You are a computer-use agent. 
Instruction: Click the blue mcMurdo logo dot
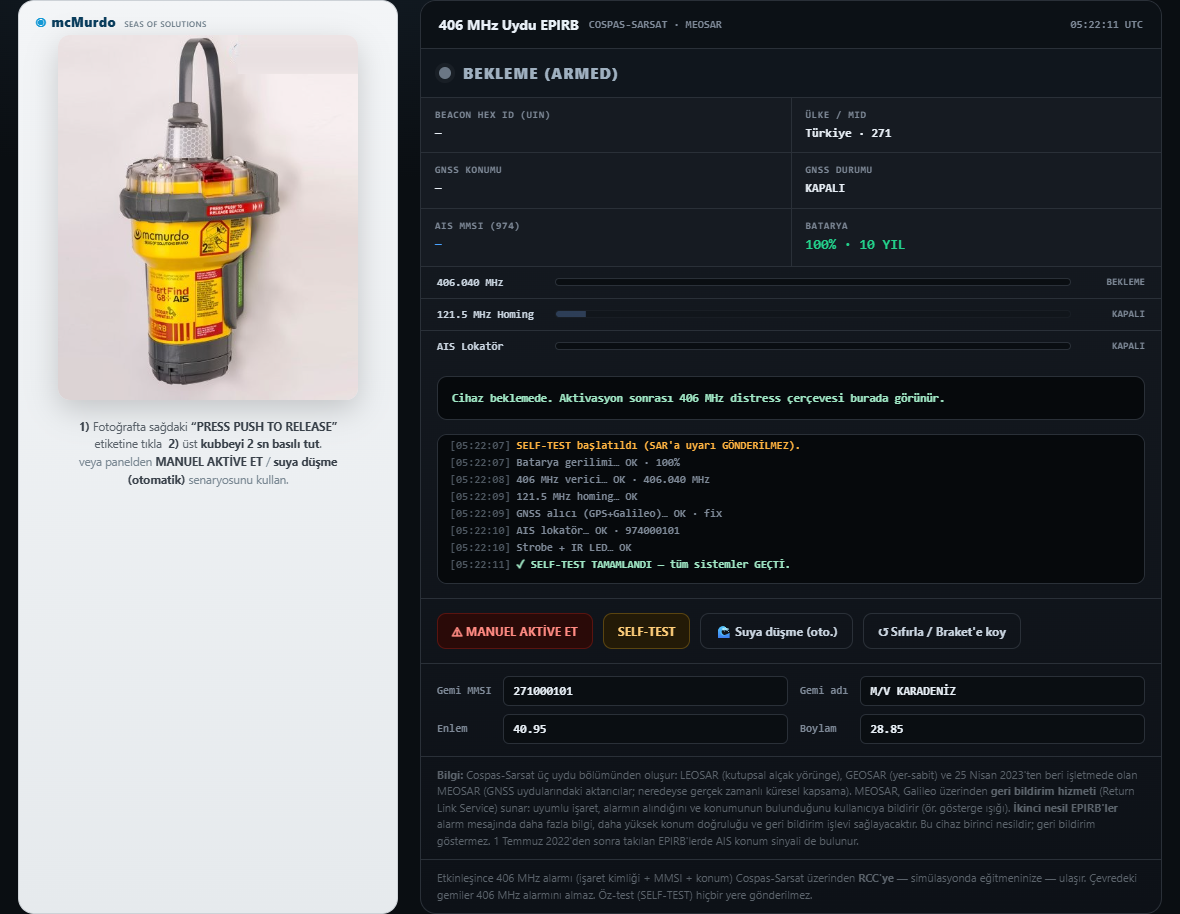(x=41, y=23)
